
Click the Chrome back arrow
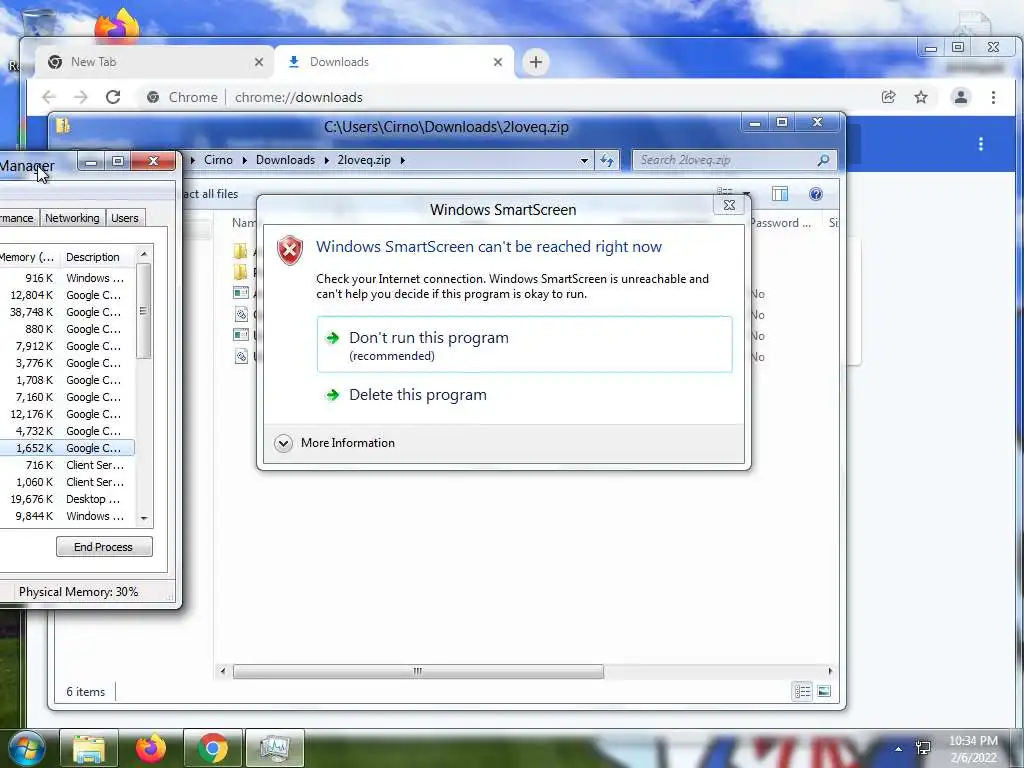click(49, 97)
